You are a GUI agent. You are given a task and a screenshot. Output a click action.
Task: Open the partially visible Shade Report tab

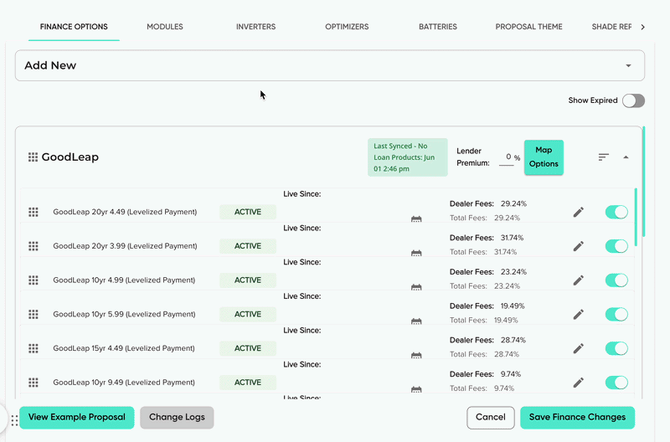tap(611, 27)
